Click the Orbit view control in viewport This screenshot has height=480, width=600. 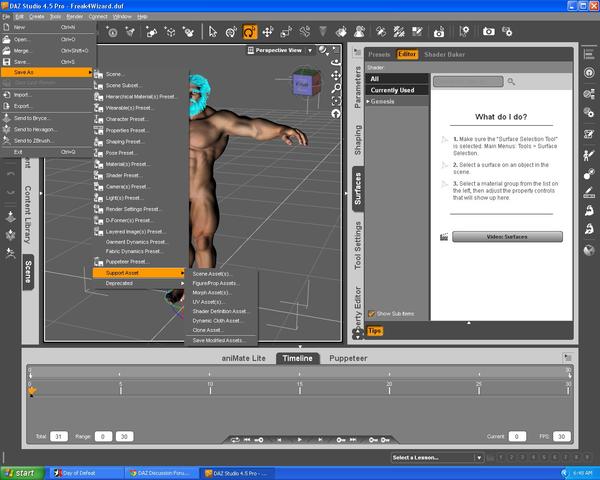(x=336, y=63)
